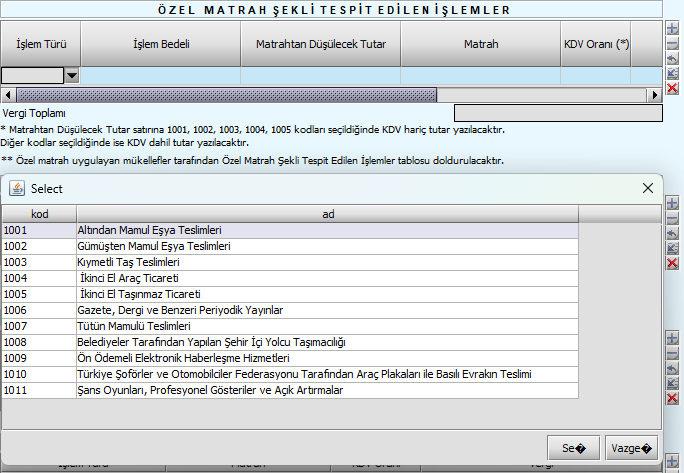Click the kod cell 1004
Image resolution: width=684 pixels, height=473 pixels.
click(x=39, y=278)
